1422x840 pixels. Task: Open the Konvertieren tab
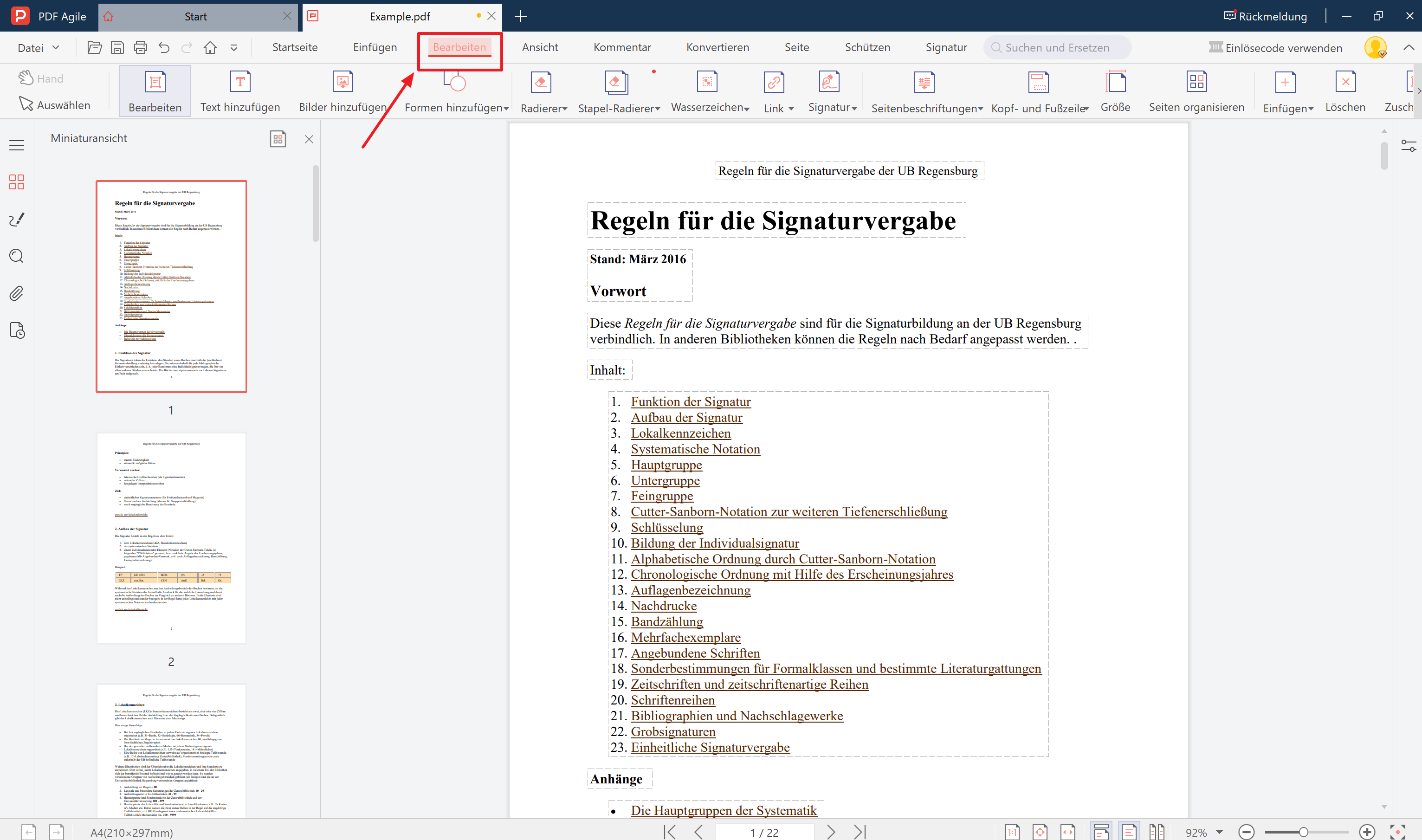click(x=717, y=47)
